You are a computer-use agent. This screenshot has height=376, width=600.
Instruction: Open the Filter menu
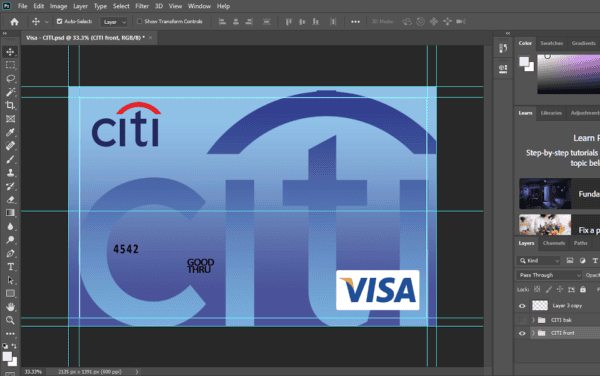coord(142,6)
